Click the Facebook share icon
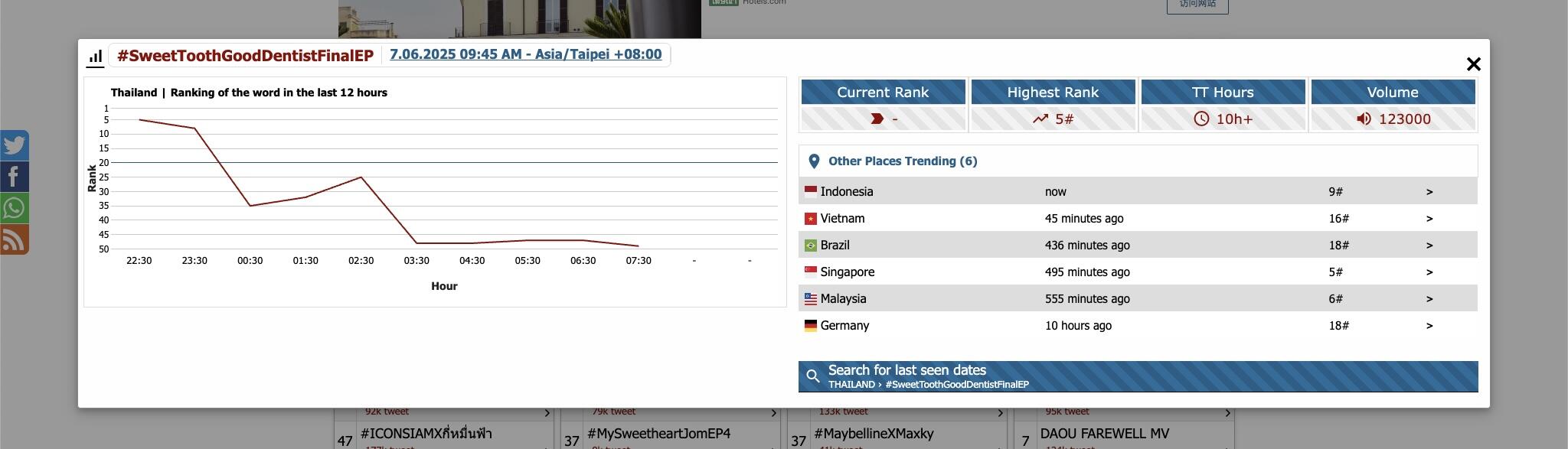Viewport: 1568px width, 449px height. [14, 177]
